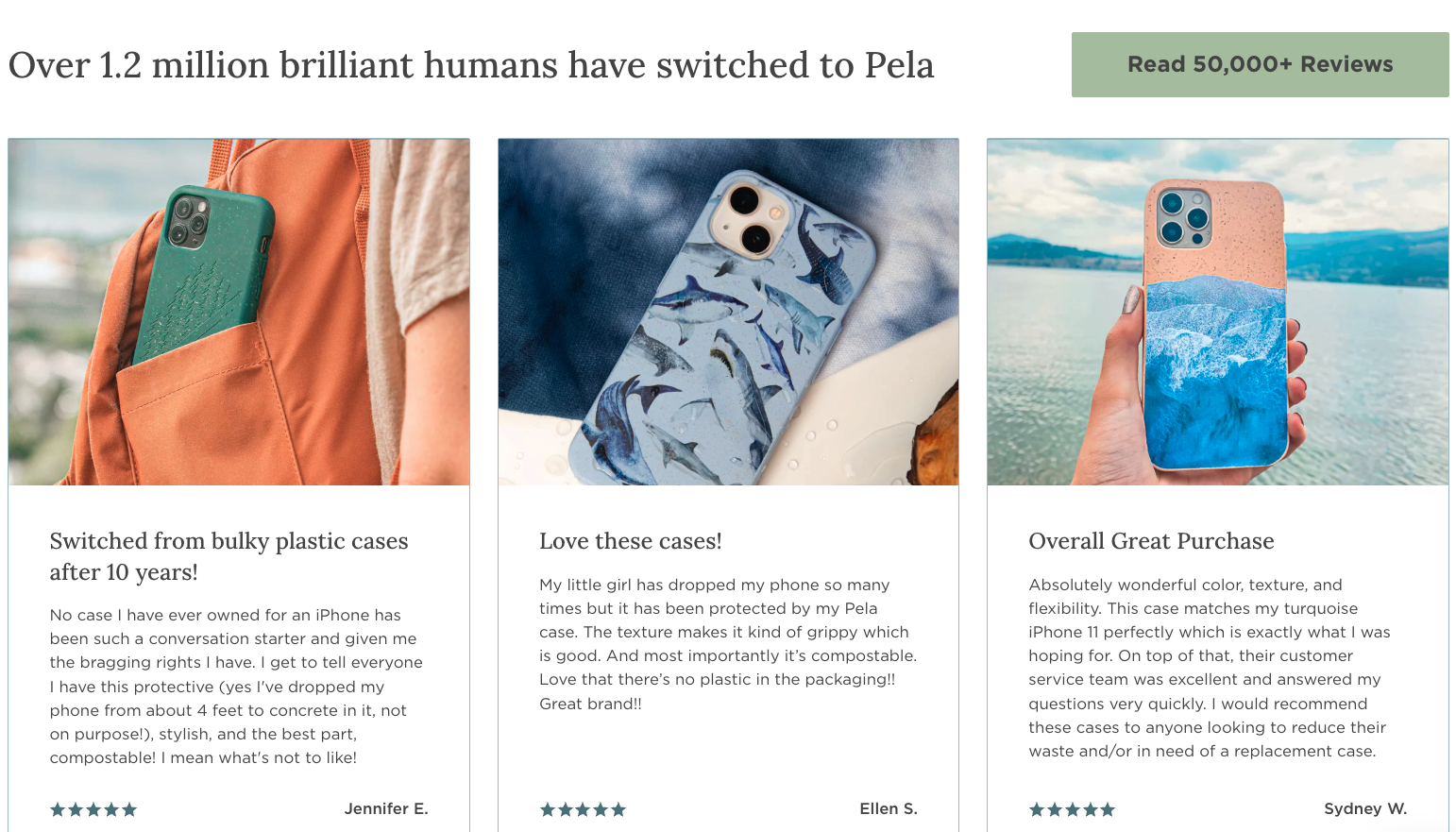1456x832 pixels.
Task: Click Ellen S.'s five-star rating icons
Action: [x=583, y=809]
